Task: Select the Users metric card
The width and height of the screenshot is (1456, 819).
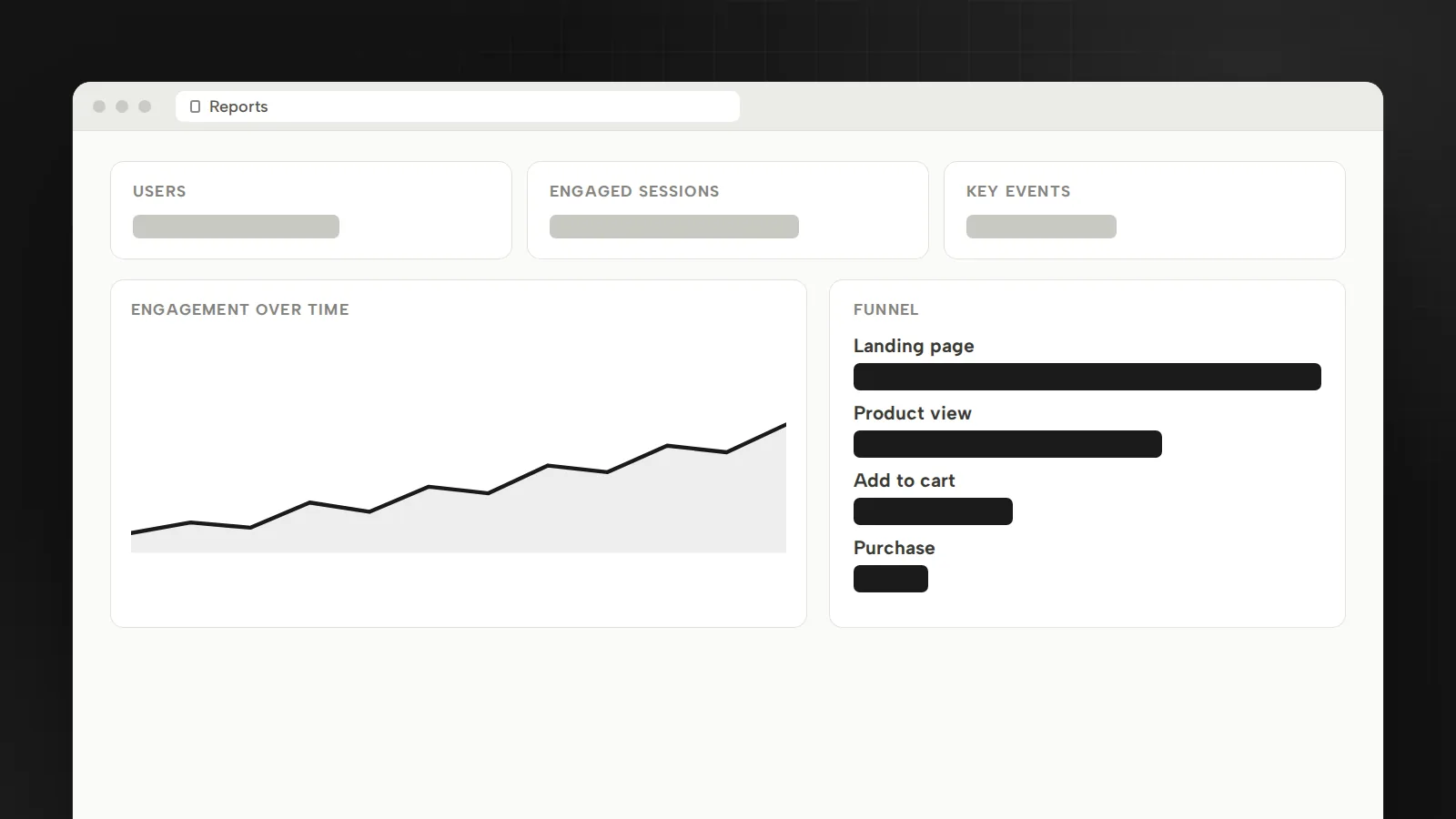Action: click(x=311, y=210)
